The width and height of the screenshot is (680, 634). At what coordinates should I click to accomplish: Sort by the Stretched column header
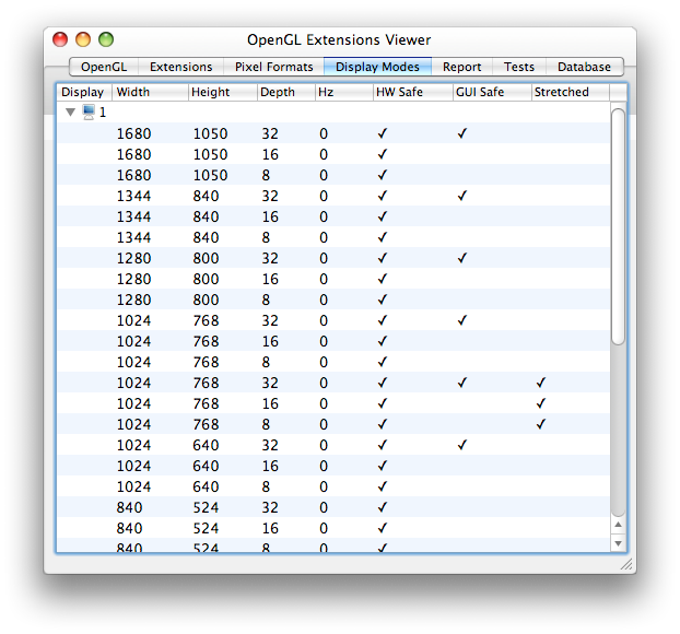(x=570, y=92)
